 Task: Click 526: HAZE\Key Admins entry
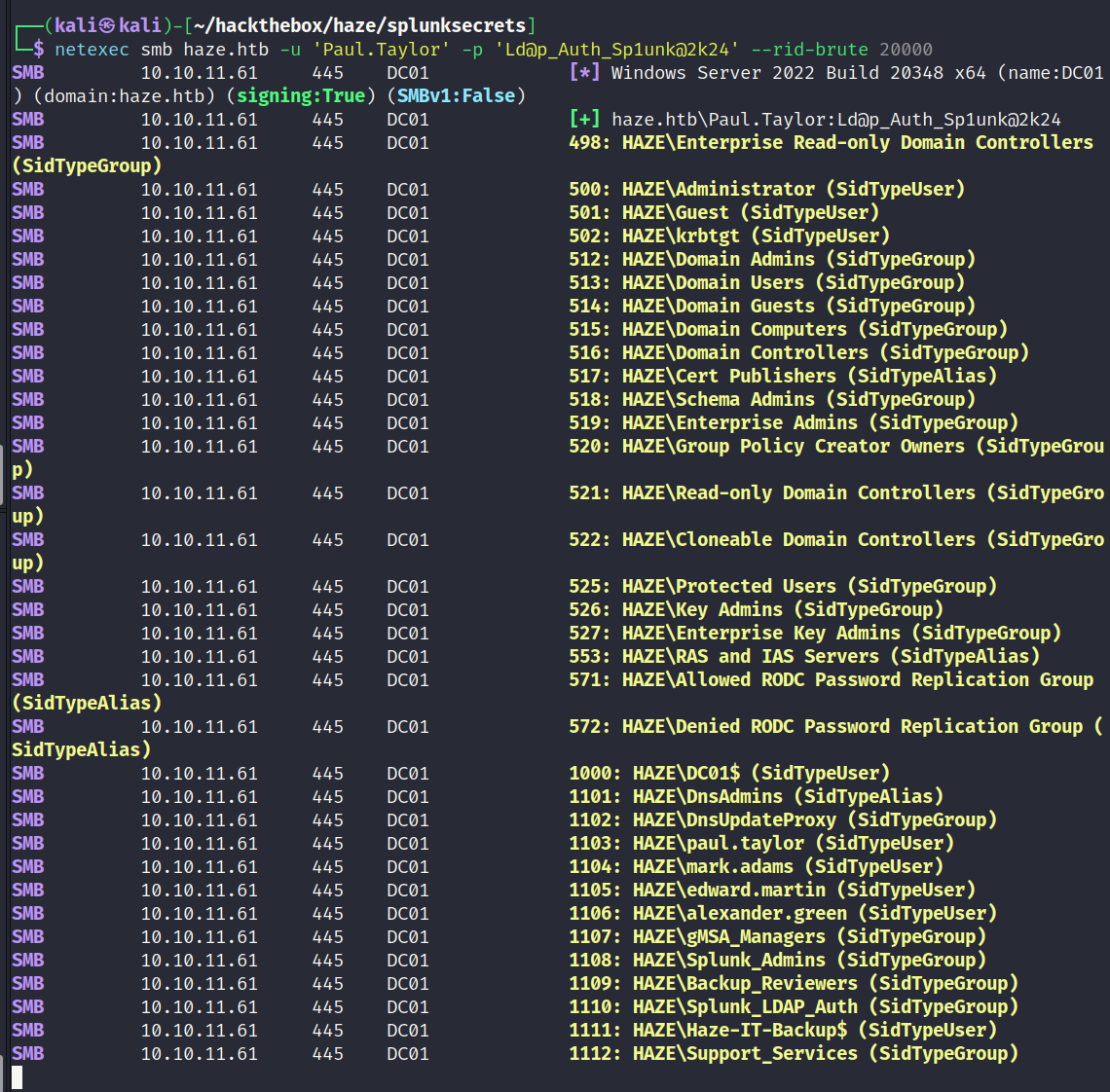click(756, 610)
